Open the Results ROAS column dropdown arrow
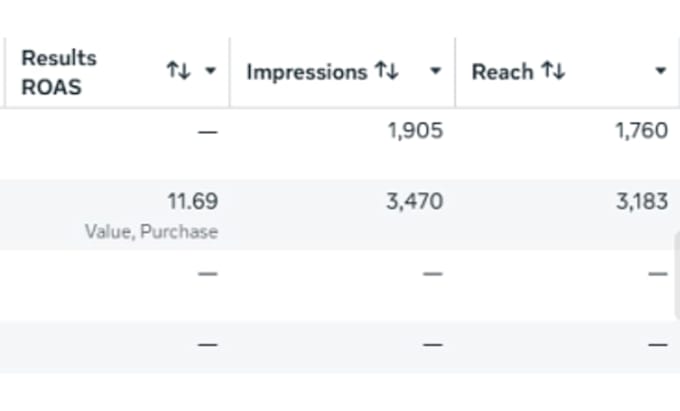The image size is (680, 411). [x=210, y=71]
